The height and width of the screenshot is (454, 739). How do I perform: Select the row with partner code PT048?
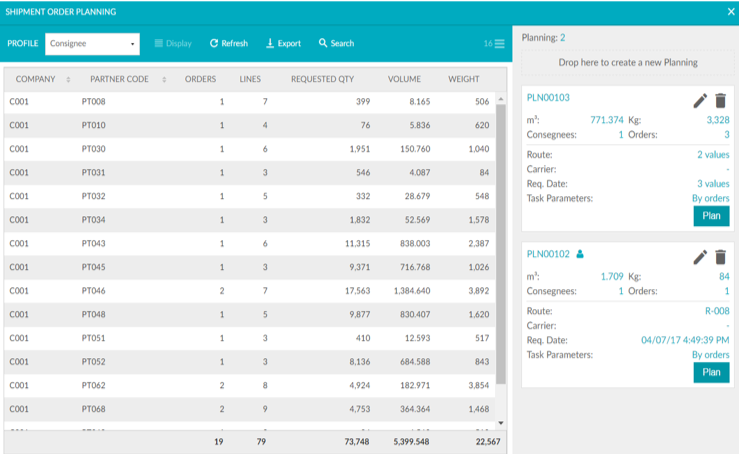(250, 314)
